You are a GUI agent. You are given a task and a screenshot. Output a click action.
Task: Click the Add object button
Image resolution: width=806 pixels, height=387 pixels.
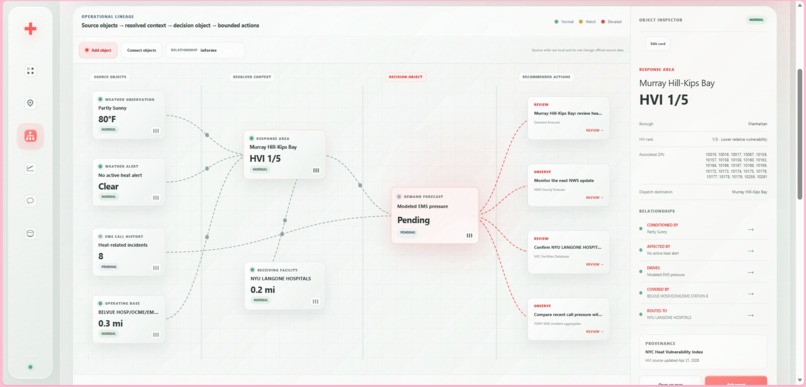98,50
